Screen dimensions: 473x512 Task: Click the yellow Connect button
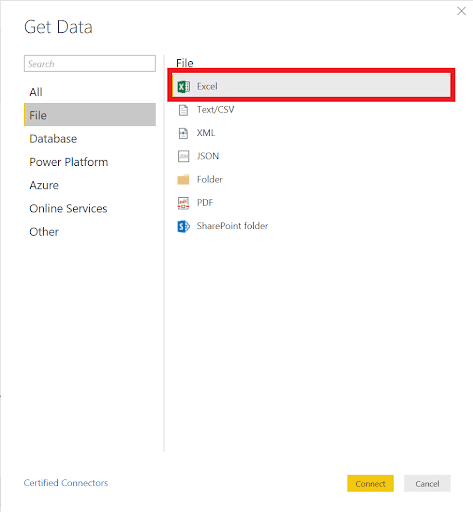370,483
